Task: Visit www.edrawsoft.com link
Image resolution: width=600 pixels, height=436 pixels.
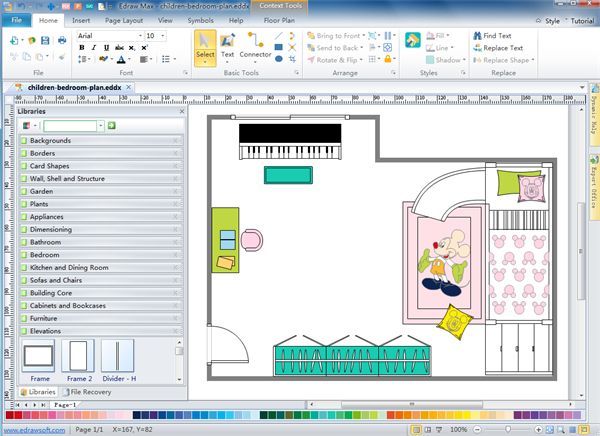Action: click(x=34, y=429)
